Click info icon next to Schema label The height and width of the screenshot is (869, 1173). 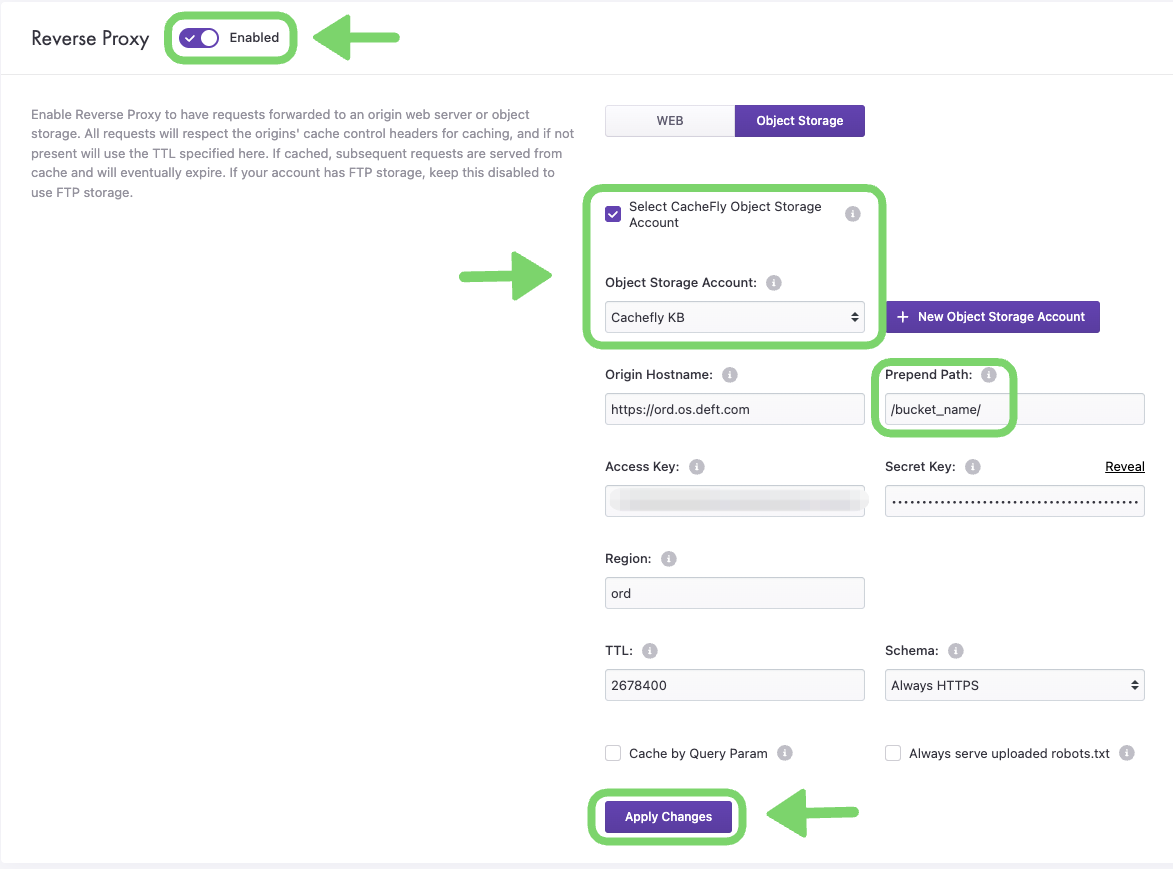point(956,651)
